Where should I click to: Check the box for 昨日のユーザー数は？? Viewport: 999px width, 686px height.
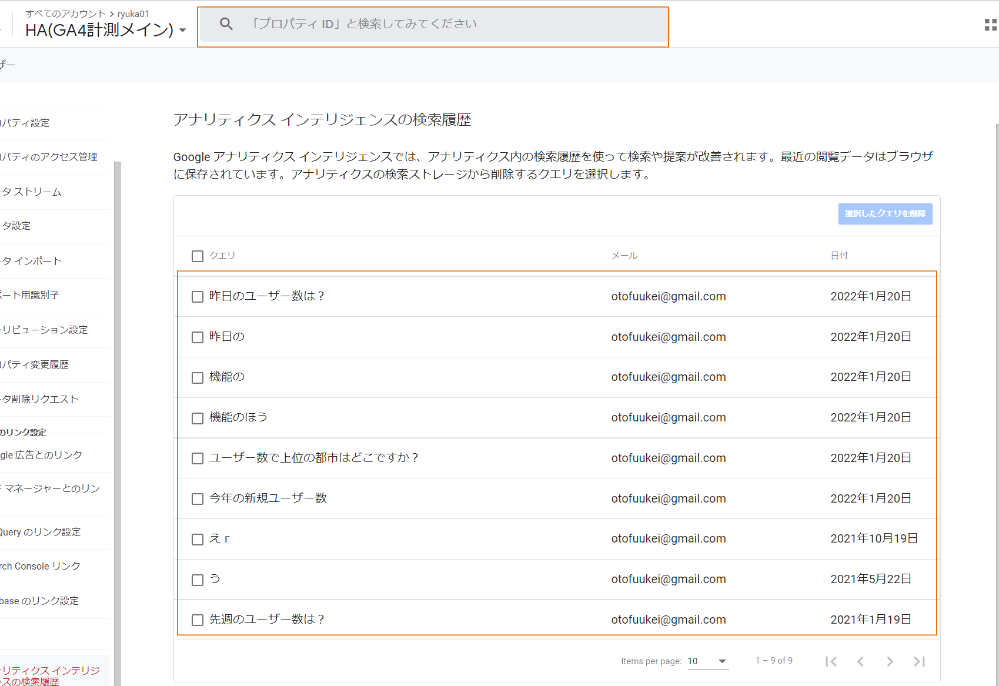click(x=198, y=296)
